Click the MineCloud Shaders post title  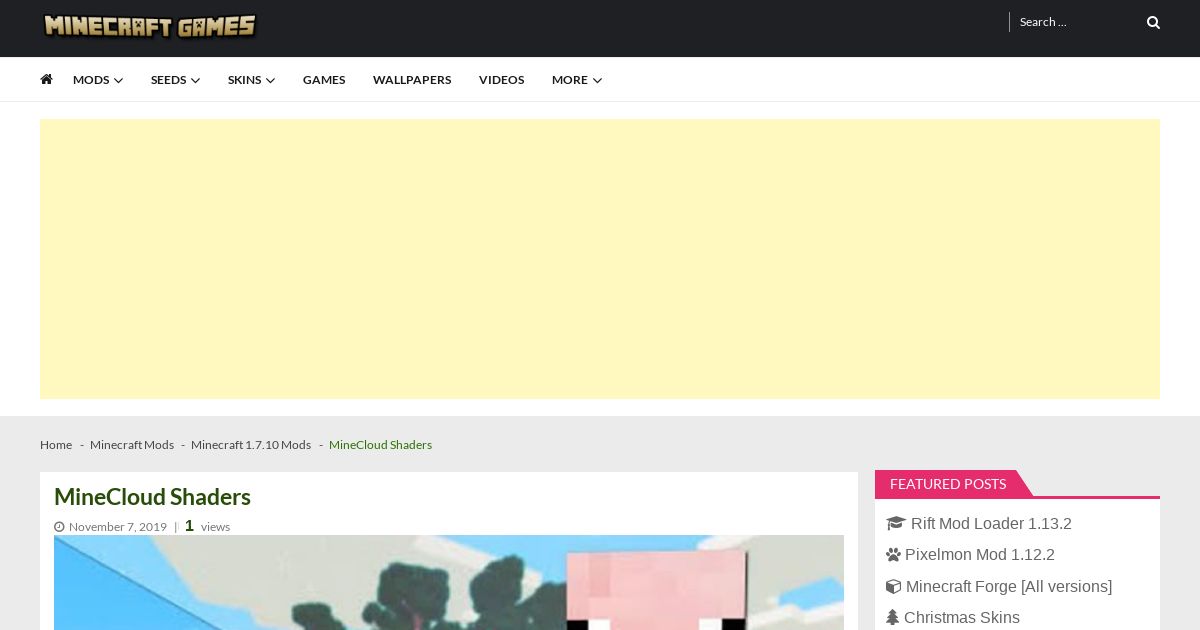(152, 497)
